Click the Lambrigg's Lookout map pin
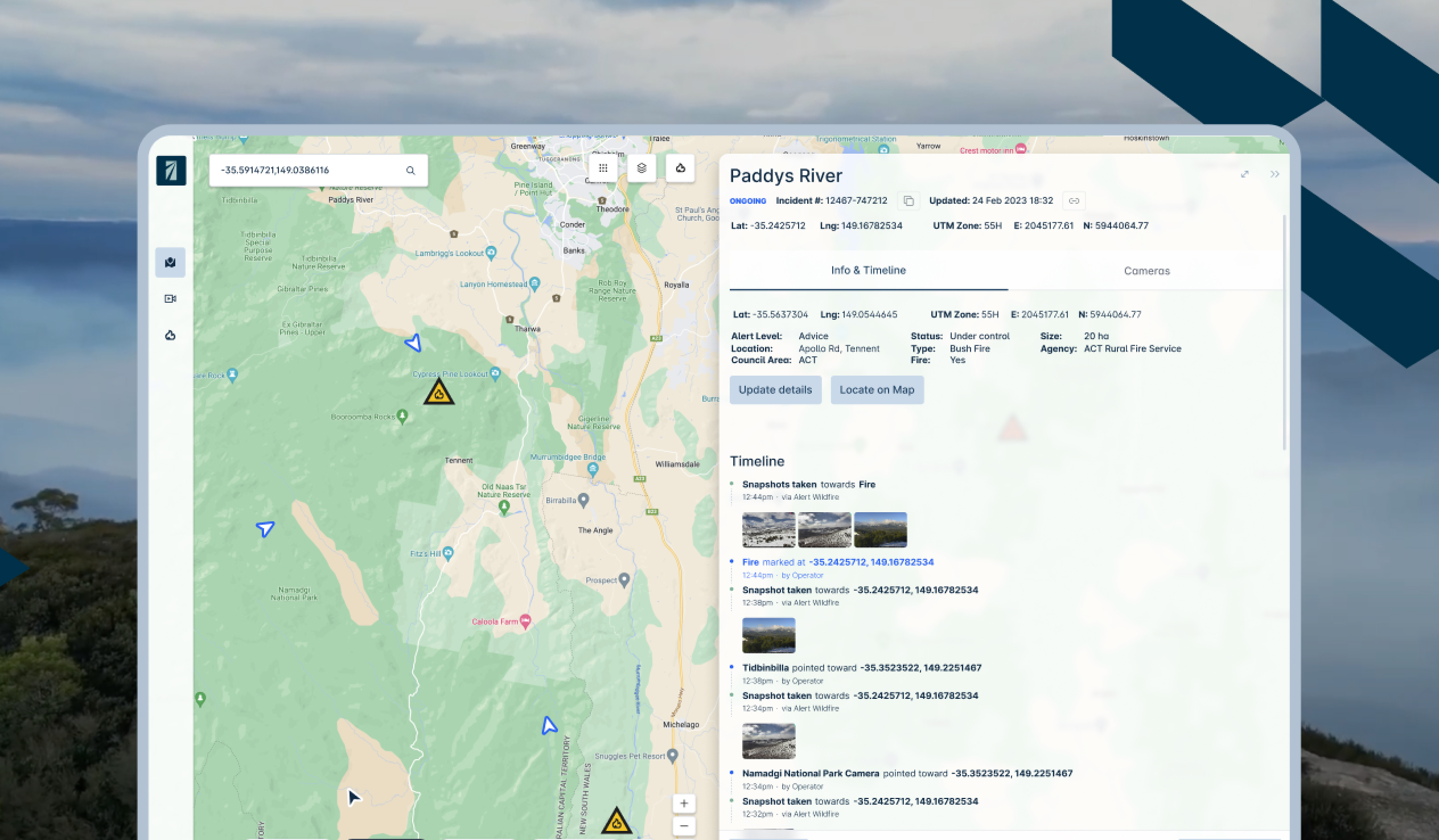This screenshot has width=1439, height=840. coord(491,253)
